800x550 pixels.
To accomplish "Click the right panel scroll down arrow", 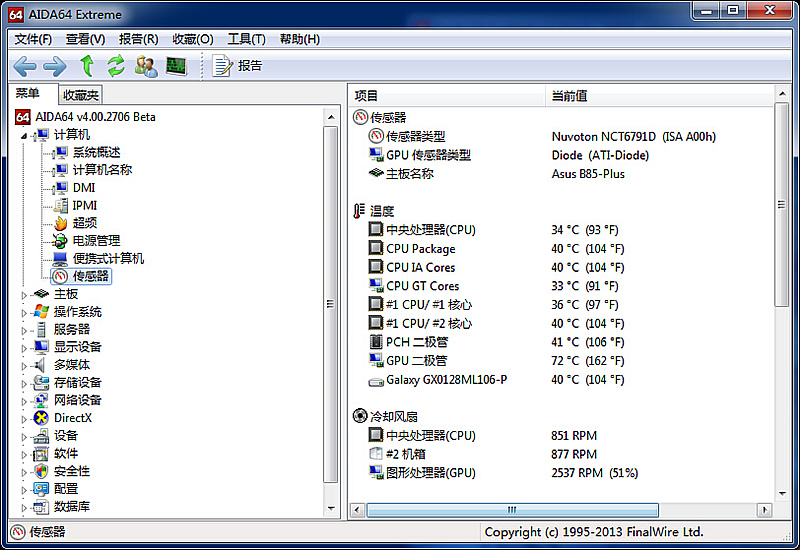I will 781,493.
